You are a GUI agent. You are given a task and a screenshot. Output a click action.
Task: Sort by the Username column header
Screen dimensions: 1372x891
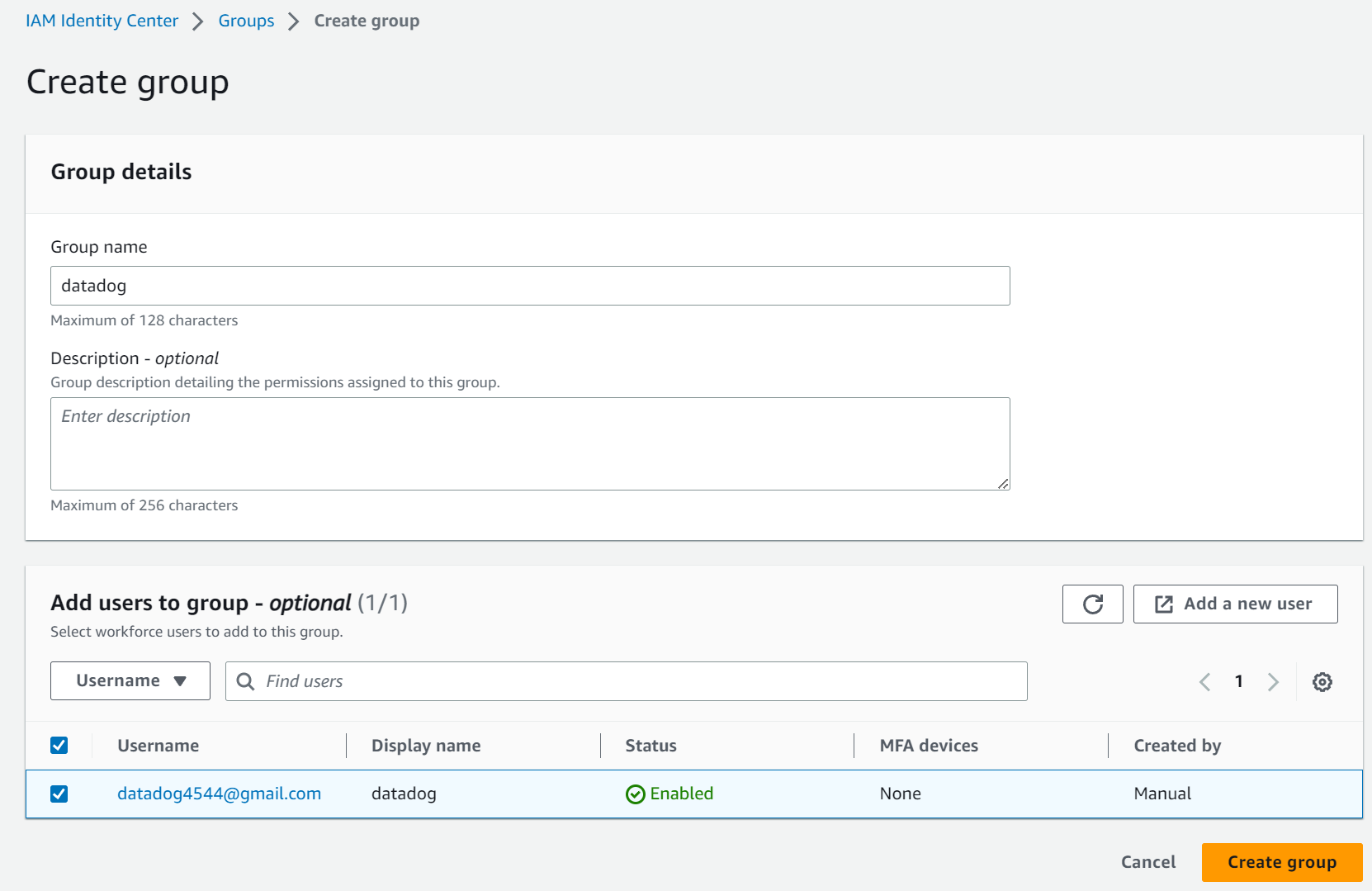pyautogui.click(x=158, y=746)
